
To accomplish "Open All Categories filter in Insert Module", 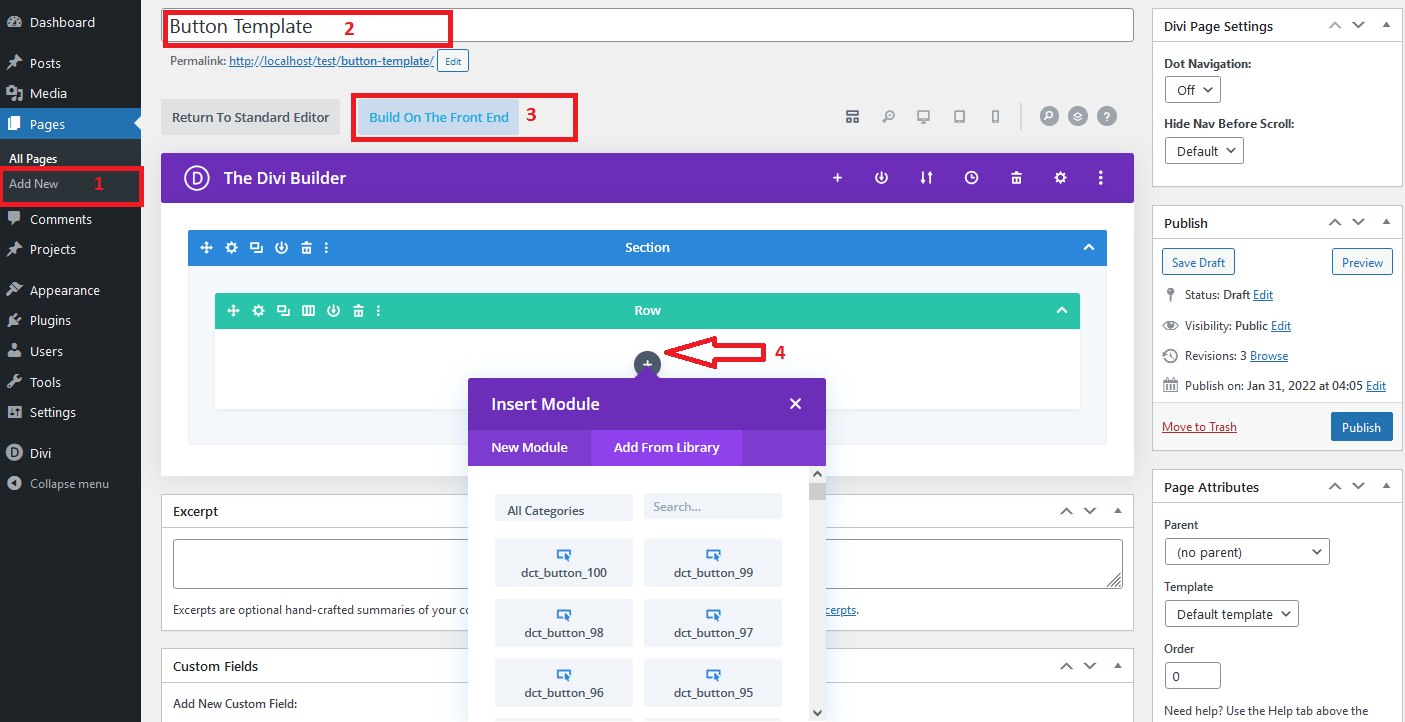I will (564, 508).
